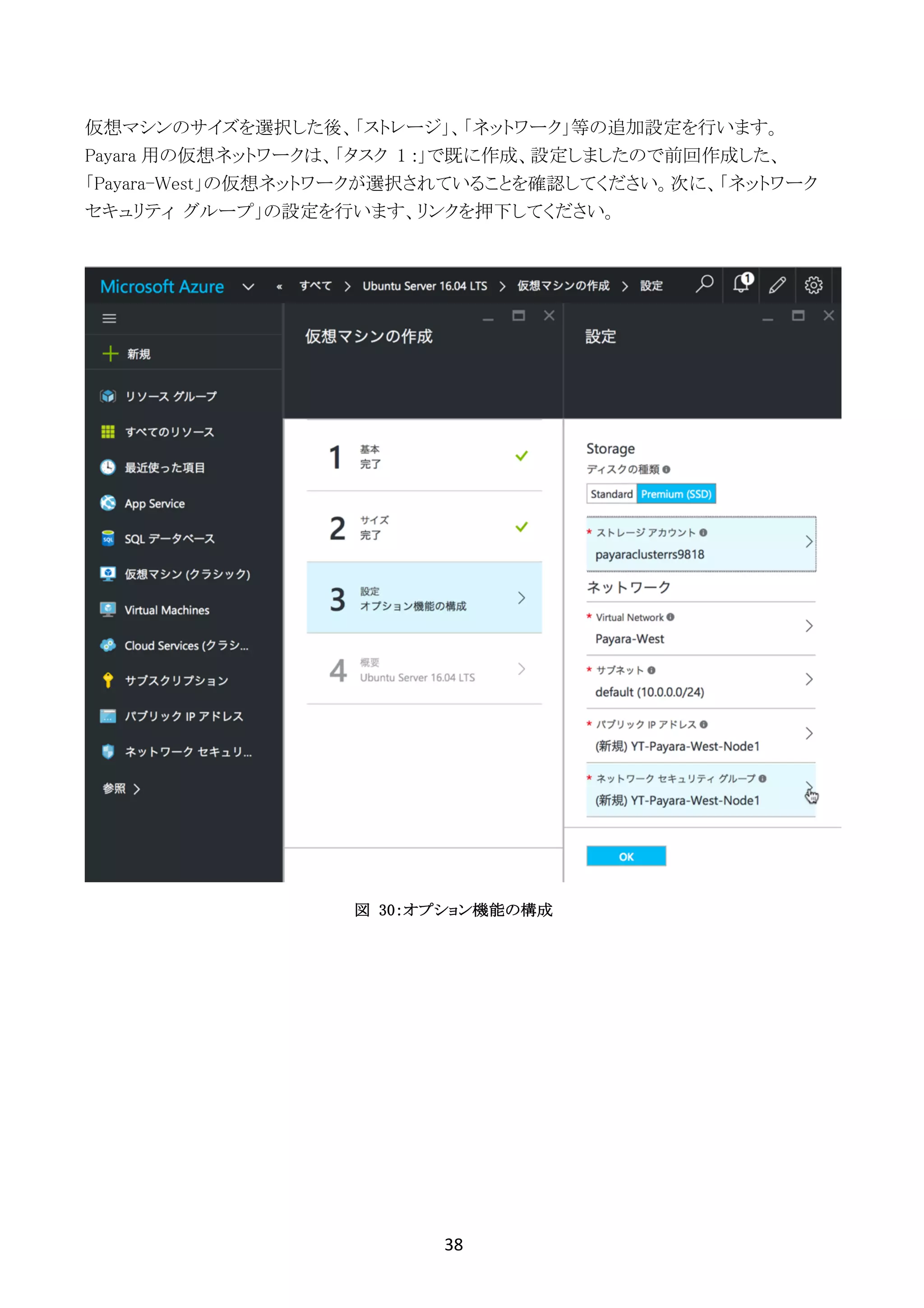Maximize the 仮想マシンの作成 blade
This screenshot has width=924, height=1308.
(x=519, y=315)
